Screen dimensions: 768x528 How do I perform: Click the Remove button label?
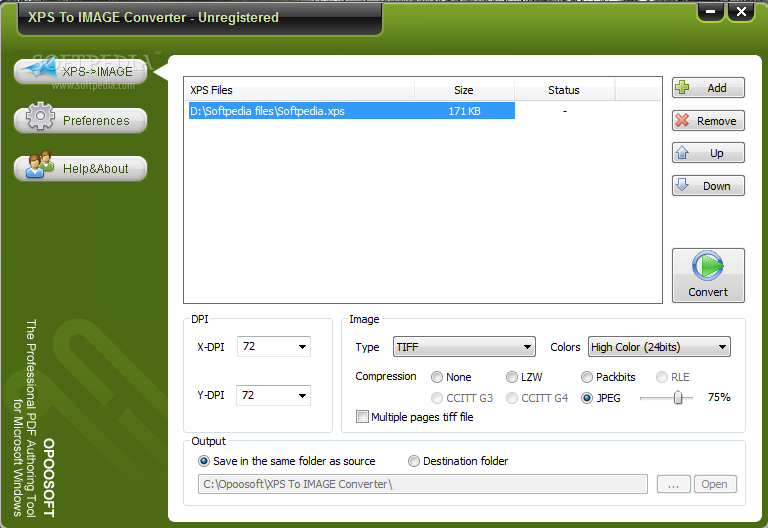[717, 121]
